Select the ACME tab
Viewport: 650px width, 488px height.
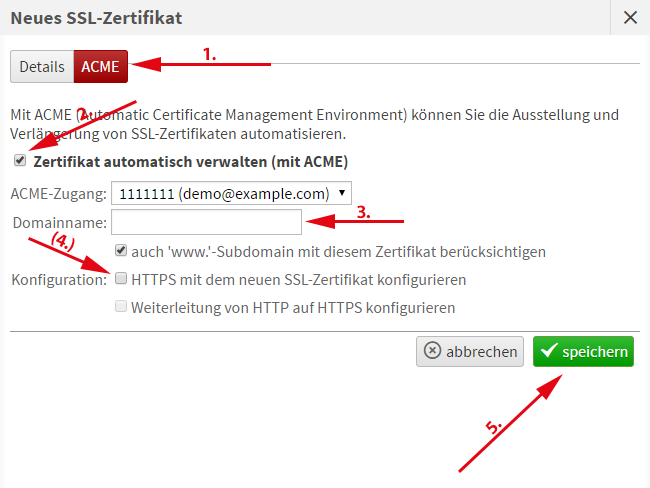click(x=100, y=67)
